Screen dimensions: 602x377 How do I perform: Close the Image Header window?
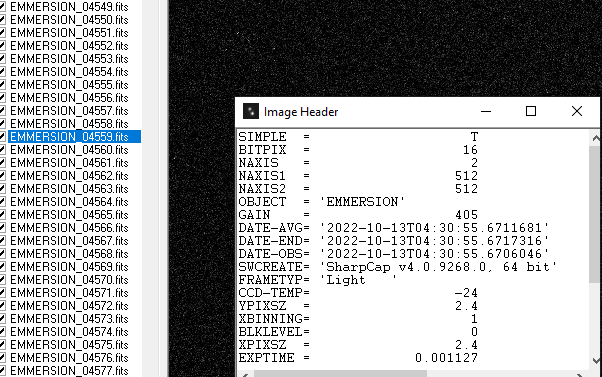pyautogui.click(x=577, y=111)
